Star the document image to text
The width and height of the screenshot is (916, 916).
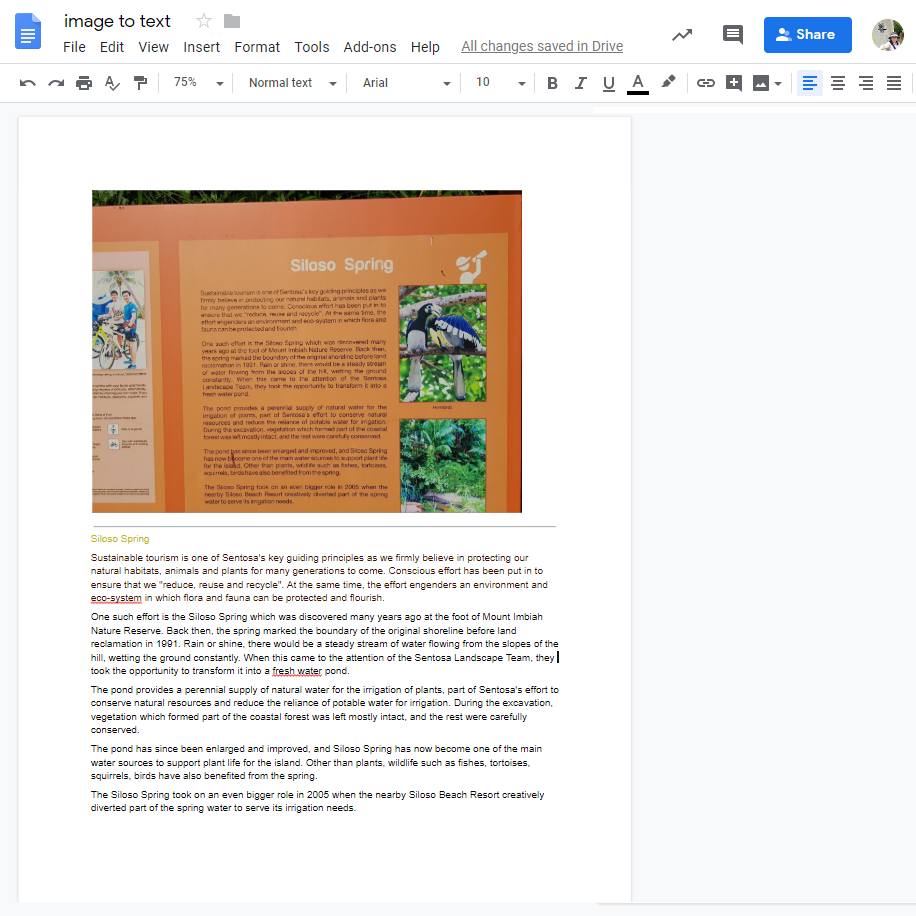click(x=203, y=21)
